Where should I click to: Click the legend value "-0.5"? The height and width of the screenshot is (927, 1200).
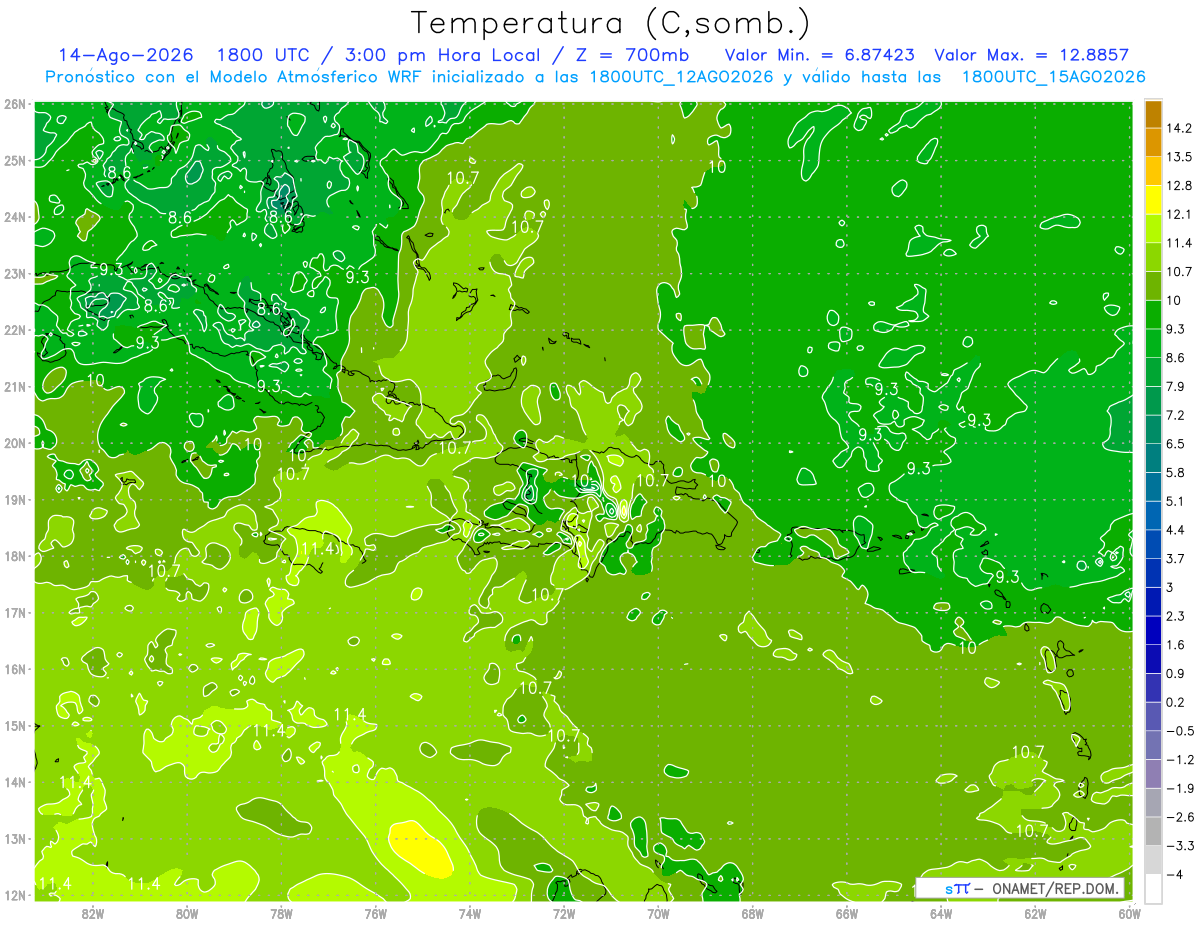point(1180,731)
